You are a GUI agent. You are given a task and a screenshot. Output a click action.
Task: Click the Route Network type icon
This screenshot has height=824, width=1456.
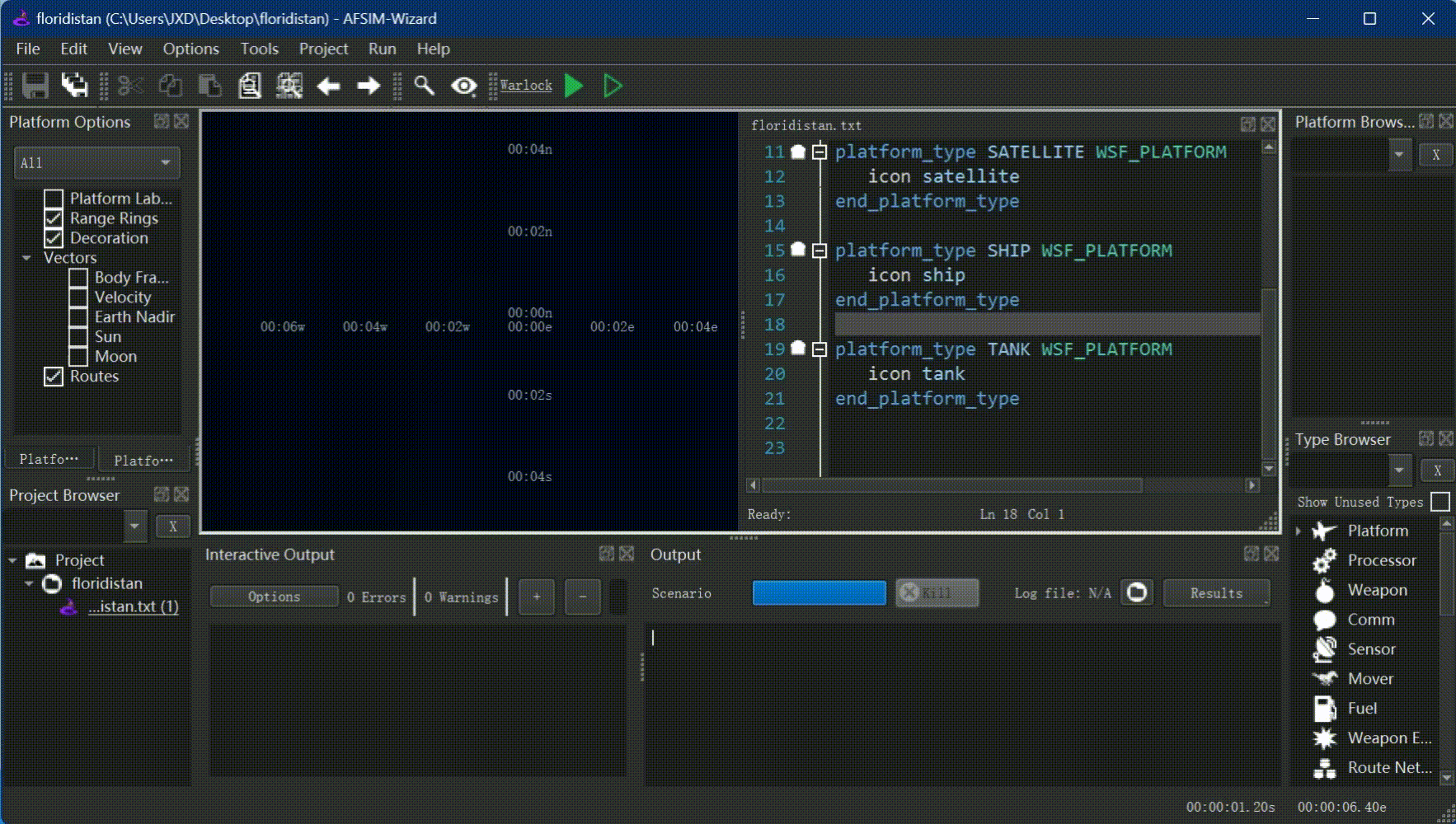(x=1325, y=768)
